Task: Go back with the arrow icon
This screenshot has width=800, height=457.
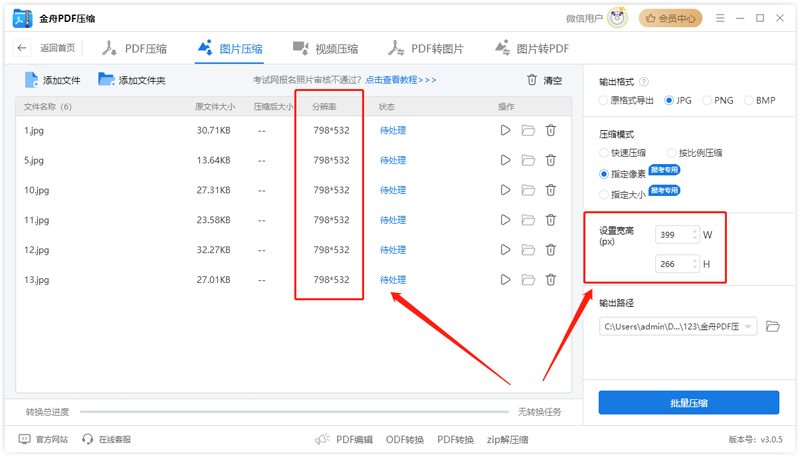Action: tap(21, 48)
